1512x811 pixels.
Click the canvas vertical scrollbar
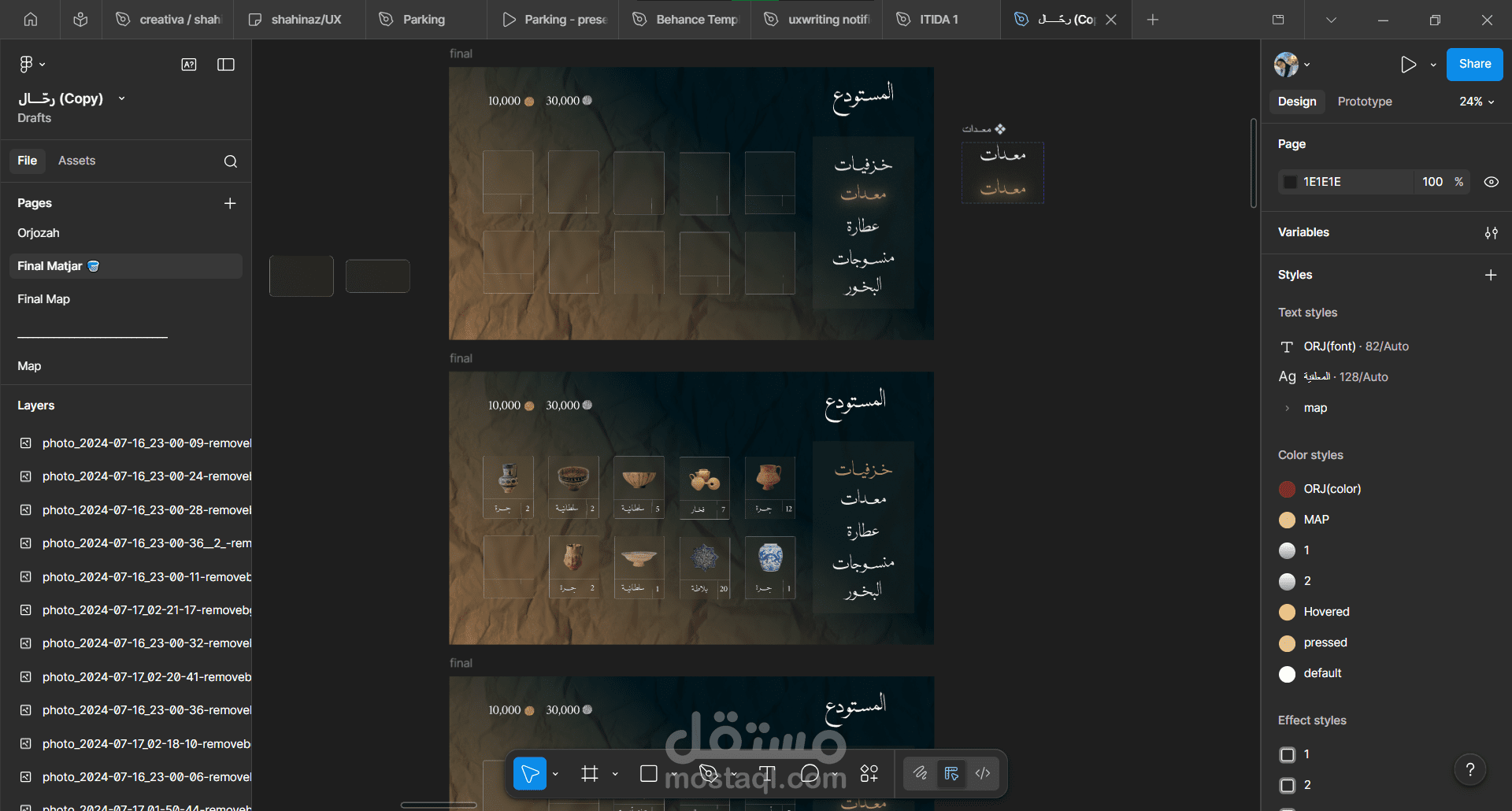[1254, 163]
